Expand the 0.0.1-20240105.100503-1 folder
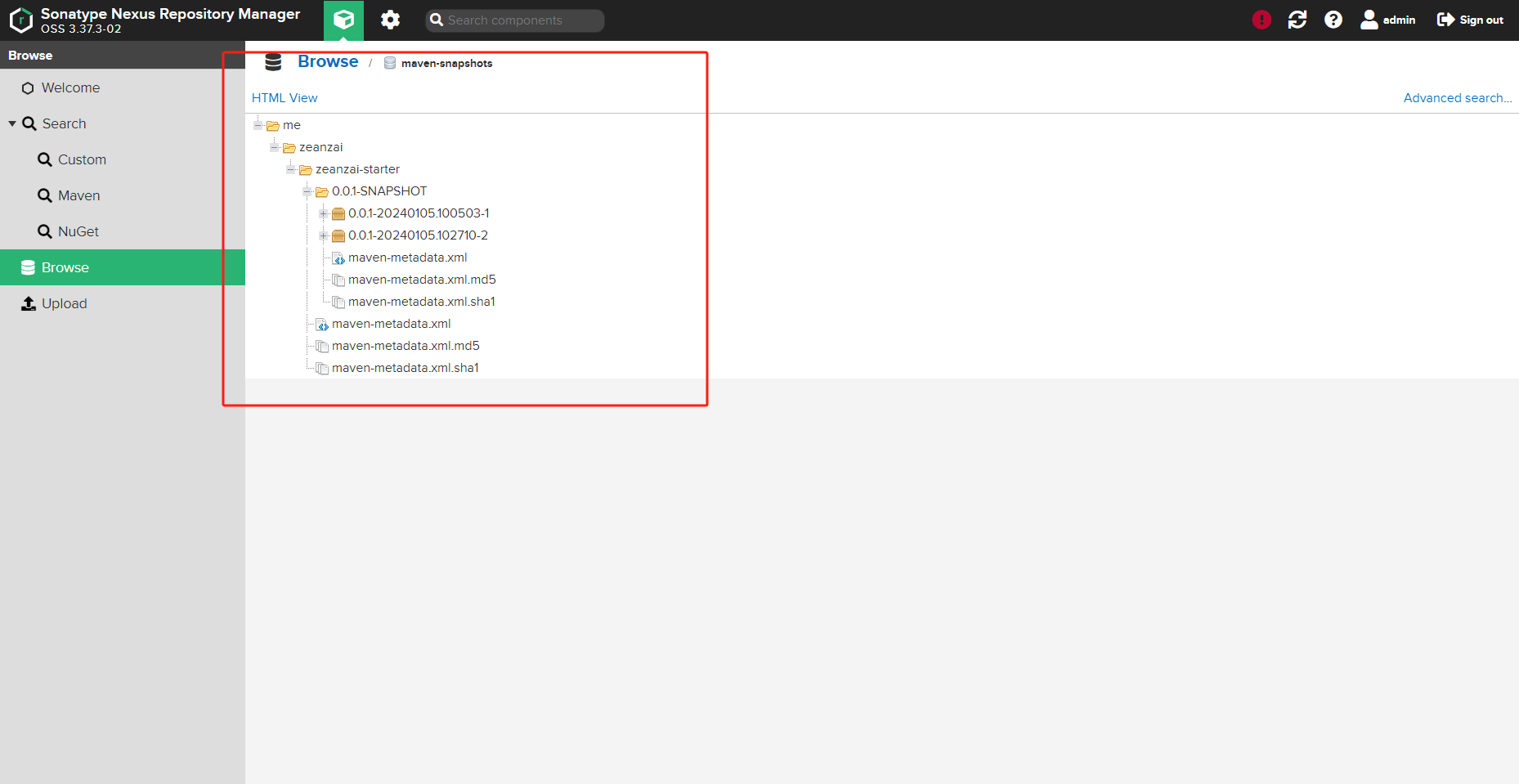This screenshot has width=1519, height=784. click(x=323, y=213)
